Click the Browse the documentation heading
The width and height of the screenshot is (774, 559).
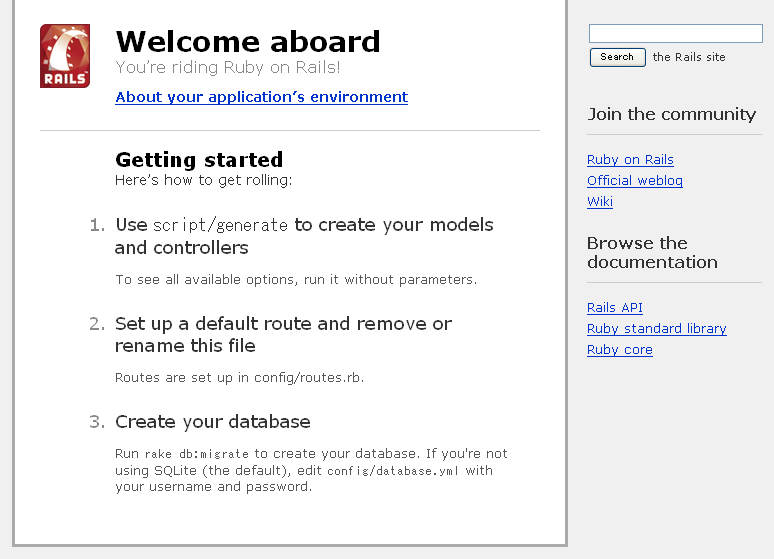coord(652,252)
